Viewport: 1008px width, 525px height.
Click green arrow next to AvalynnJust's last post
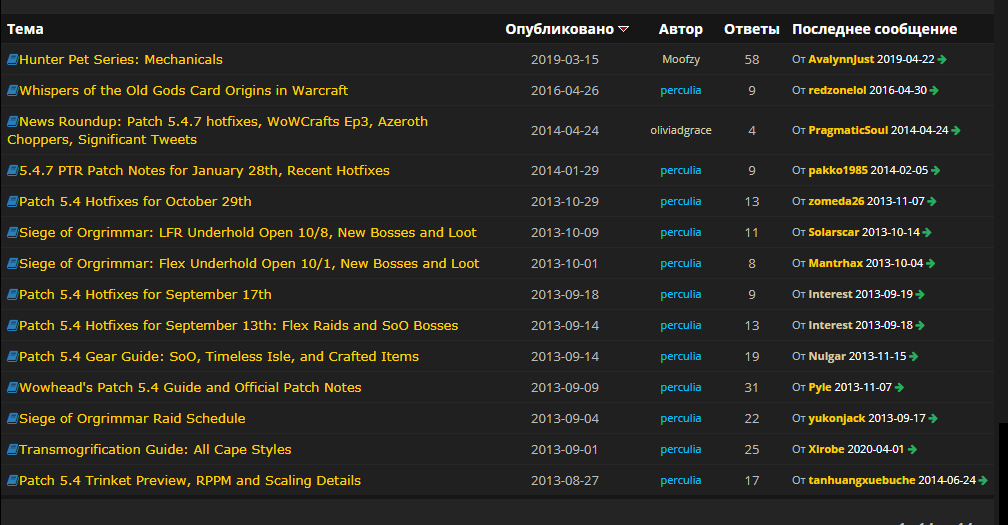(x=943, y=60)
